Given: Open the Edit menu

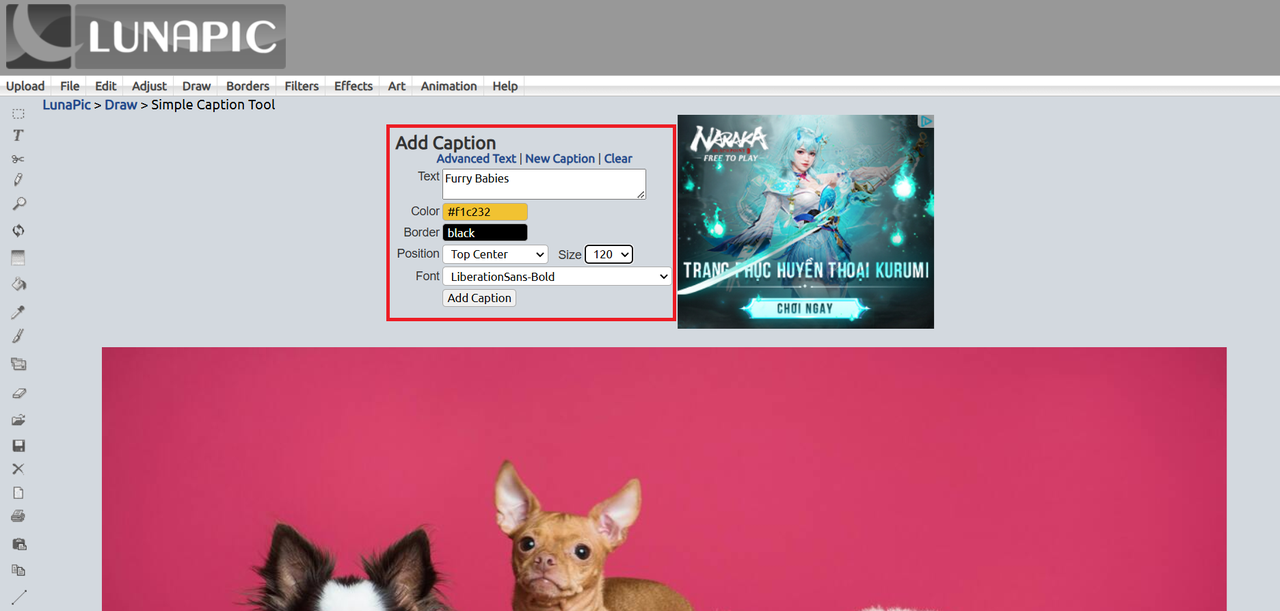Looking at the screenshot, I should coord(106,86).
